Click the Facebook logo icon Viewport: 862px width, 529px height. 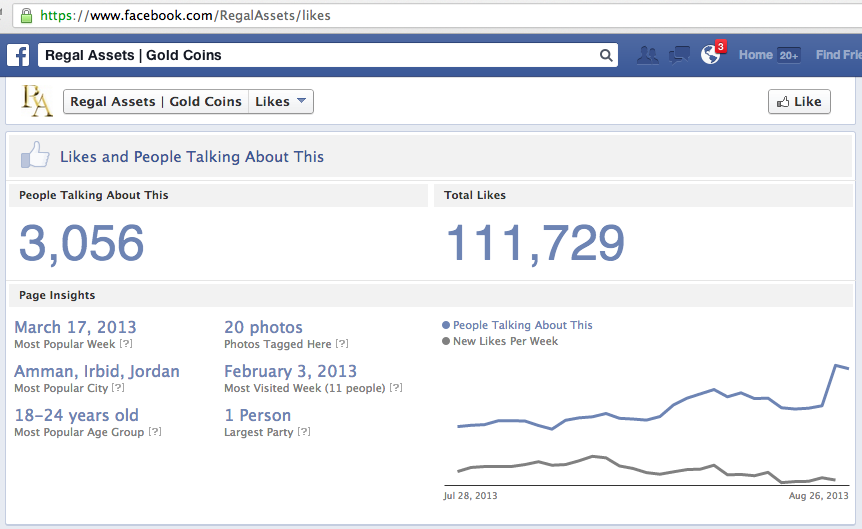click(18, 56)
